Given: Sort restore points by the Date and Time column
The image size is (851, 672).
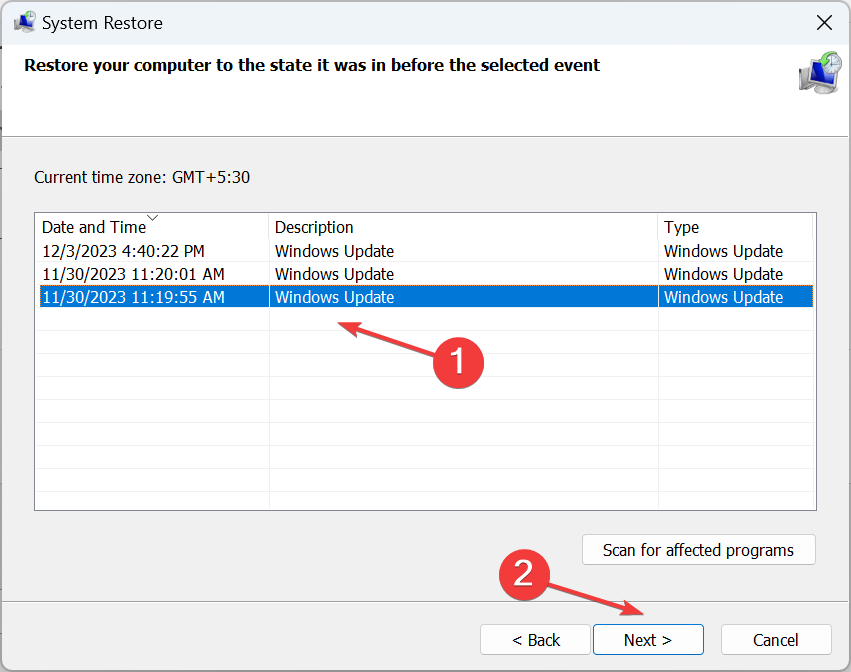Looking at the screenshot, I should pos(94,227).
